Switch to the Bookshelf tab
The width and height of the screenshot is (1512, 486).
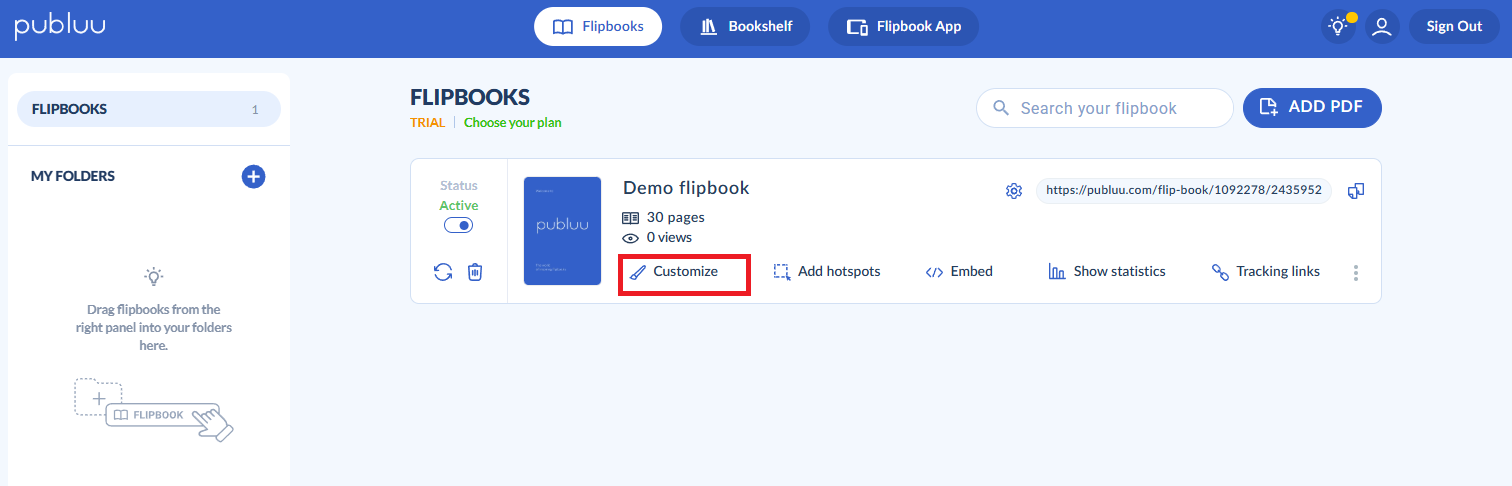point(745,27)
